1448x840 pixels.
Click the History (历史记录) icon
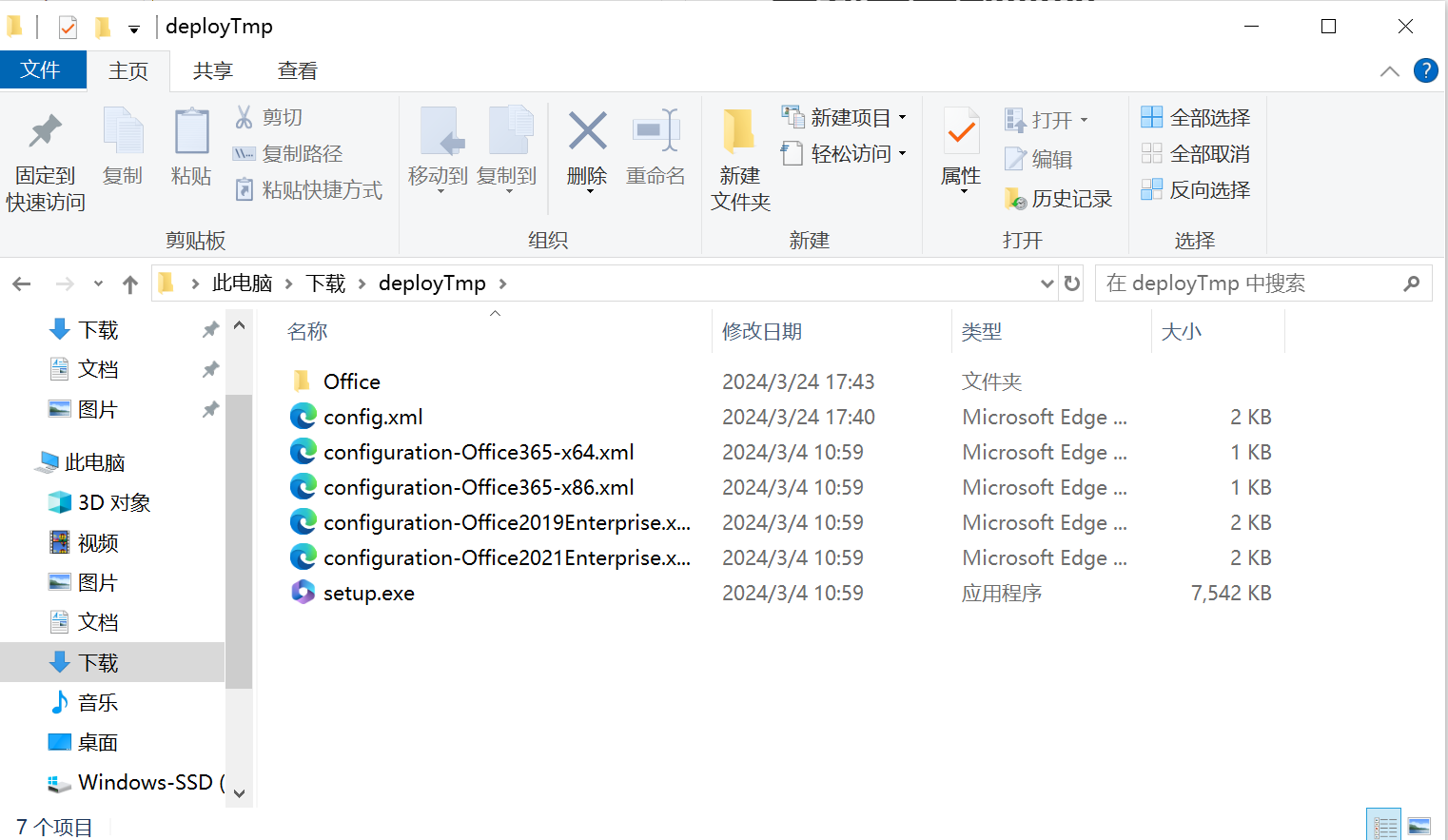click(x=1015, y=198)
